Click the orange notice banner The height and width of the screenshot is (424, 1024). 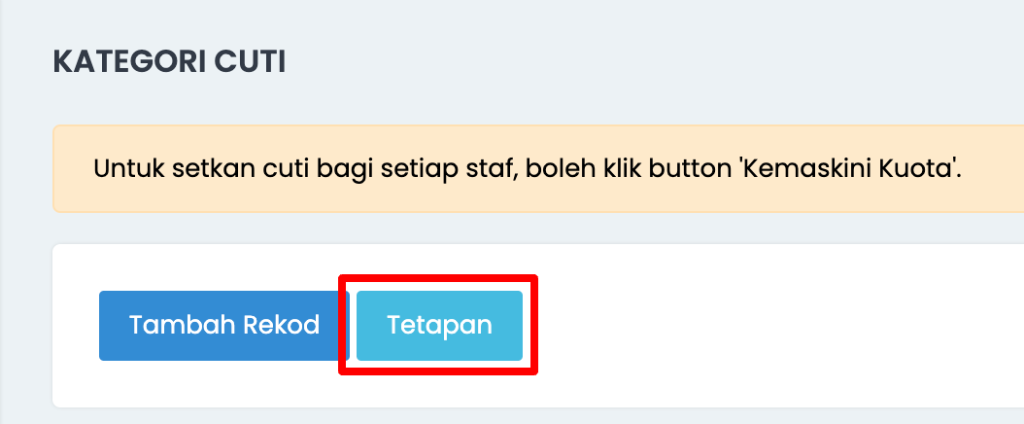538,169
